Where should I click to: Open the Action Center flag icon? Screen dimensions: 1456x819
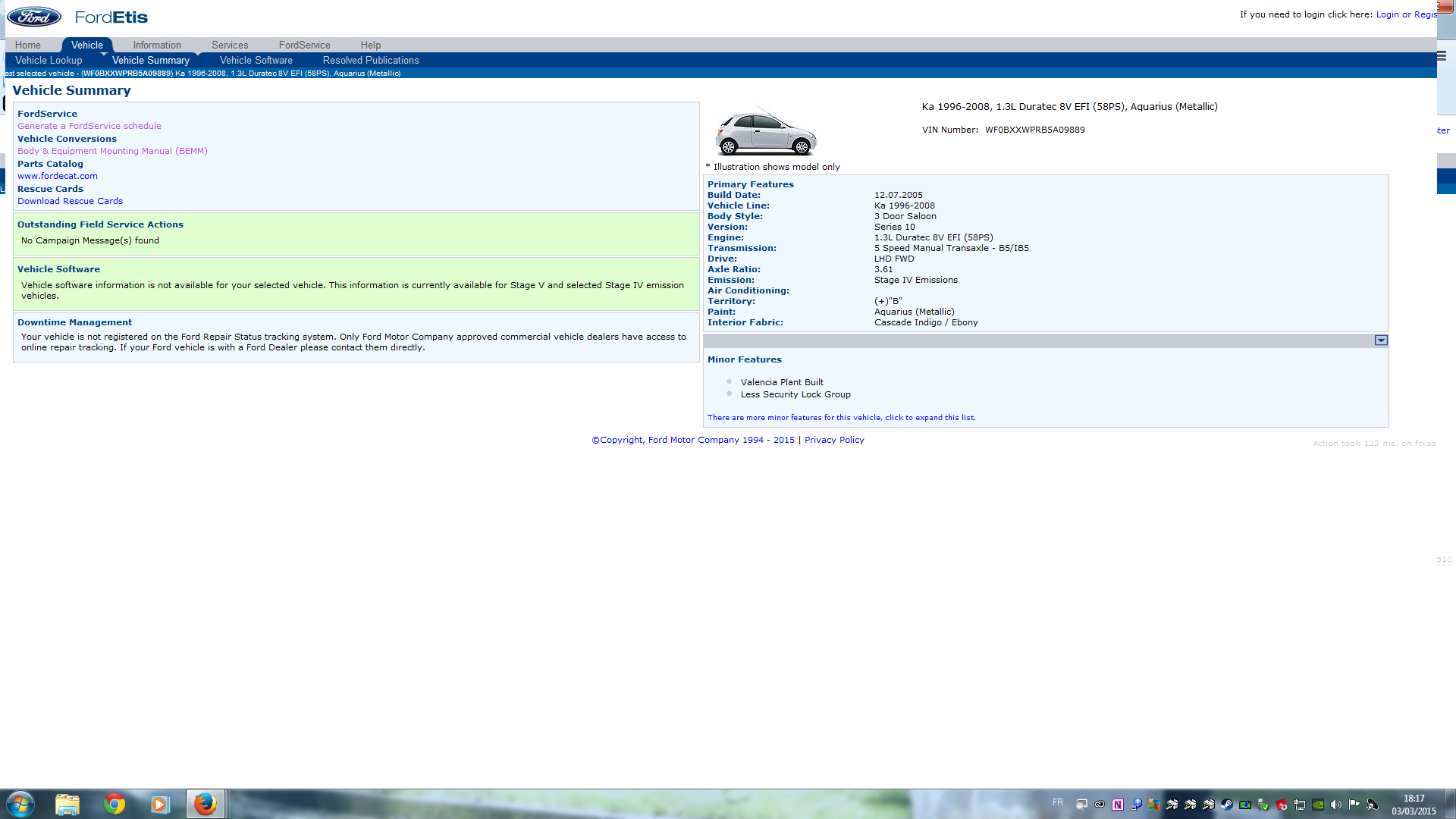coord(1354,805)
